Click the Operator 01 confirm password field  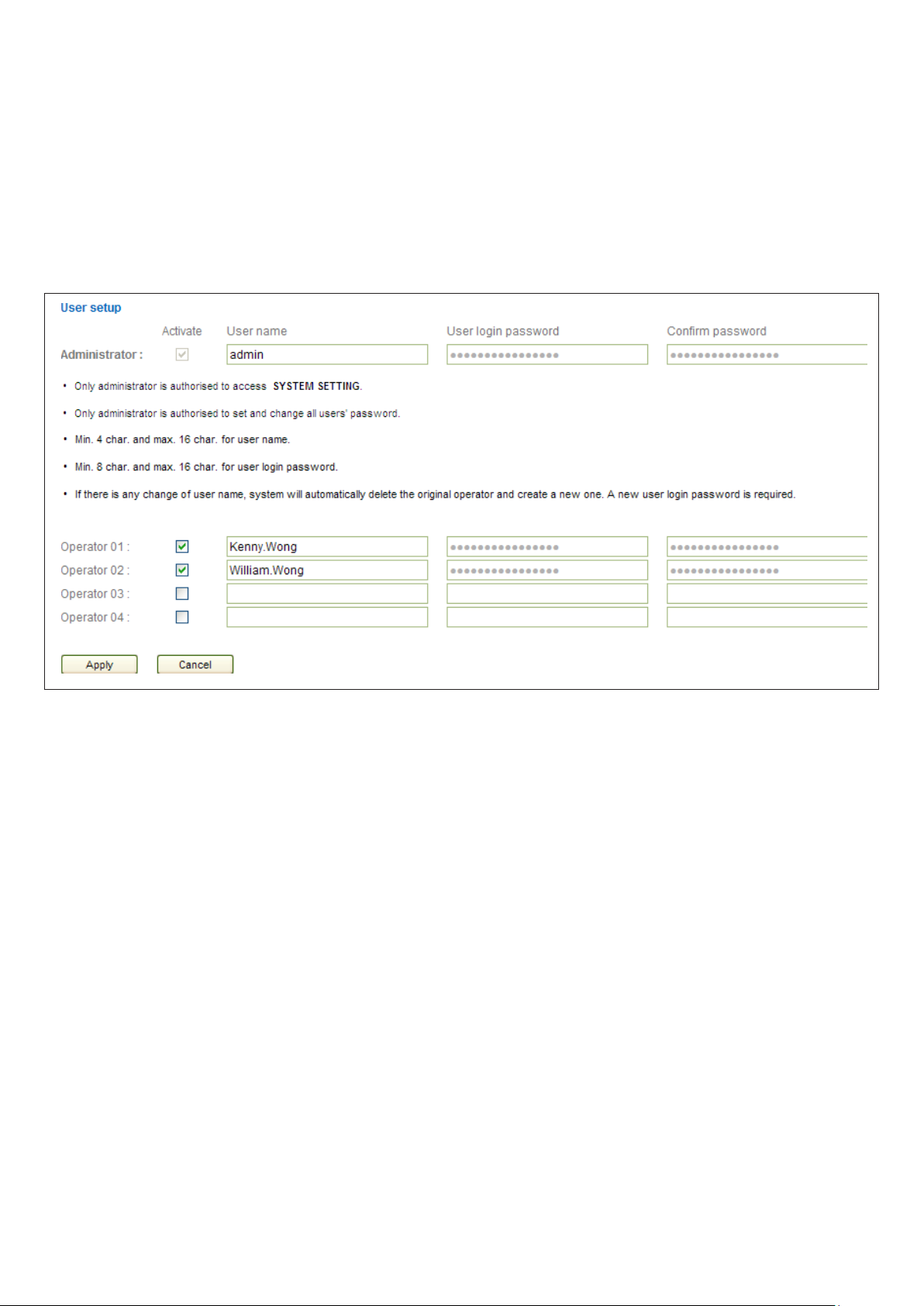point(767,546)
